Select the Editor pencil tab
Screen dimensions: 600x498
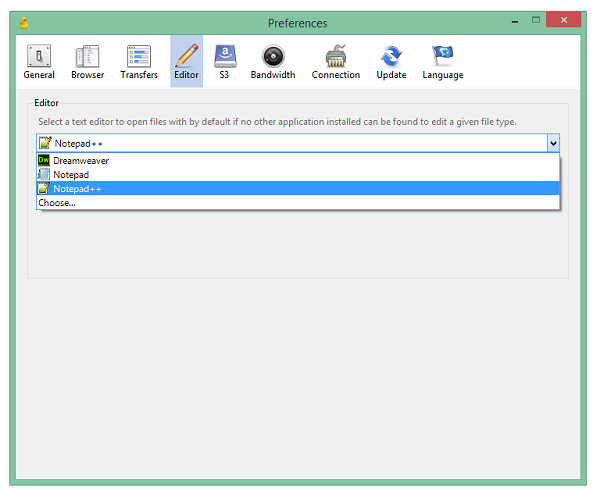[186, 61]
